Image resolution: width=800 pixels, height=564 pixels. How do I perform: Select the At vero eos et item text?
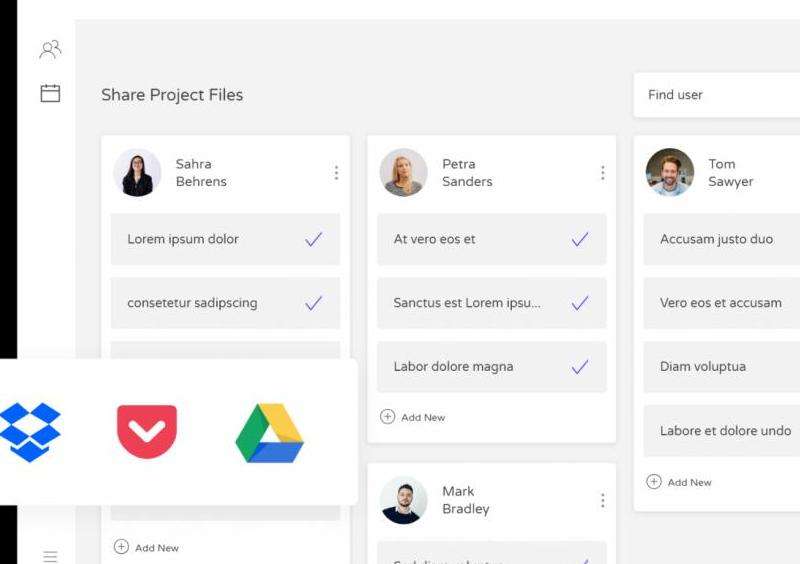tap(434, 239)
